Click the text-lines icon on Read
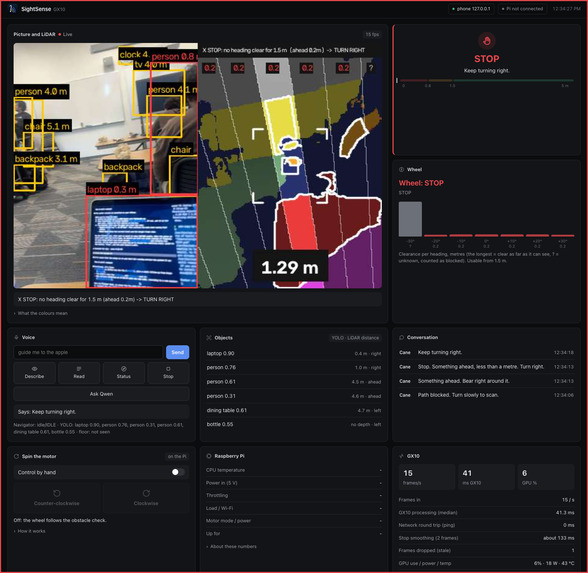The width and height of the screenshot is (588, 573). coord(79,369)
